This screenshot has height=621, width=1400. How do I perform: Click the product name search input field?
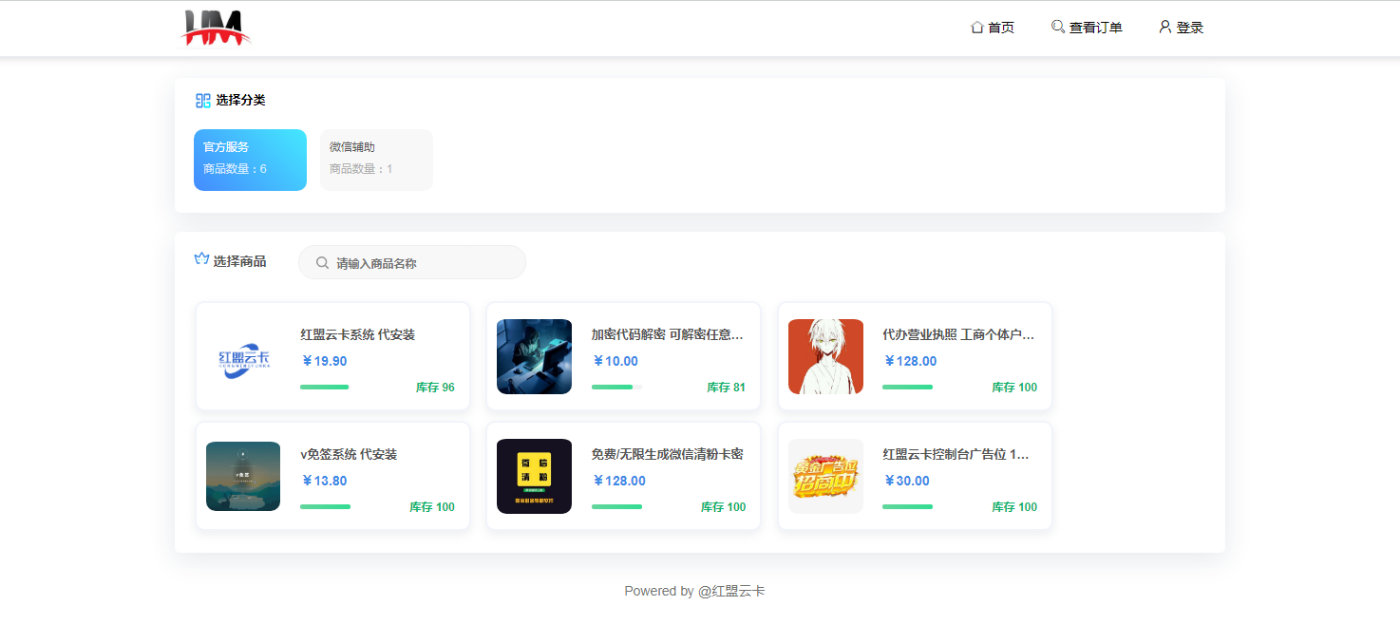point(420,262)
